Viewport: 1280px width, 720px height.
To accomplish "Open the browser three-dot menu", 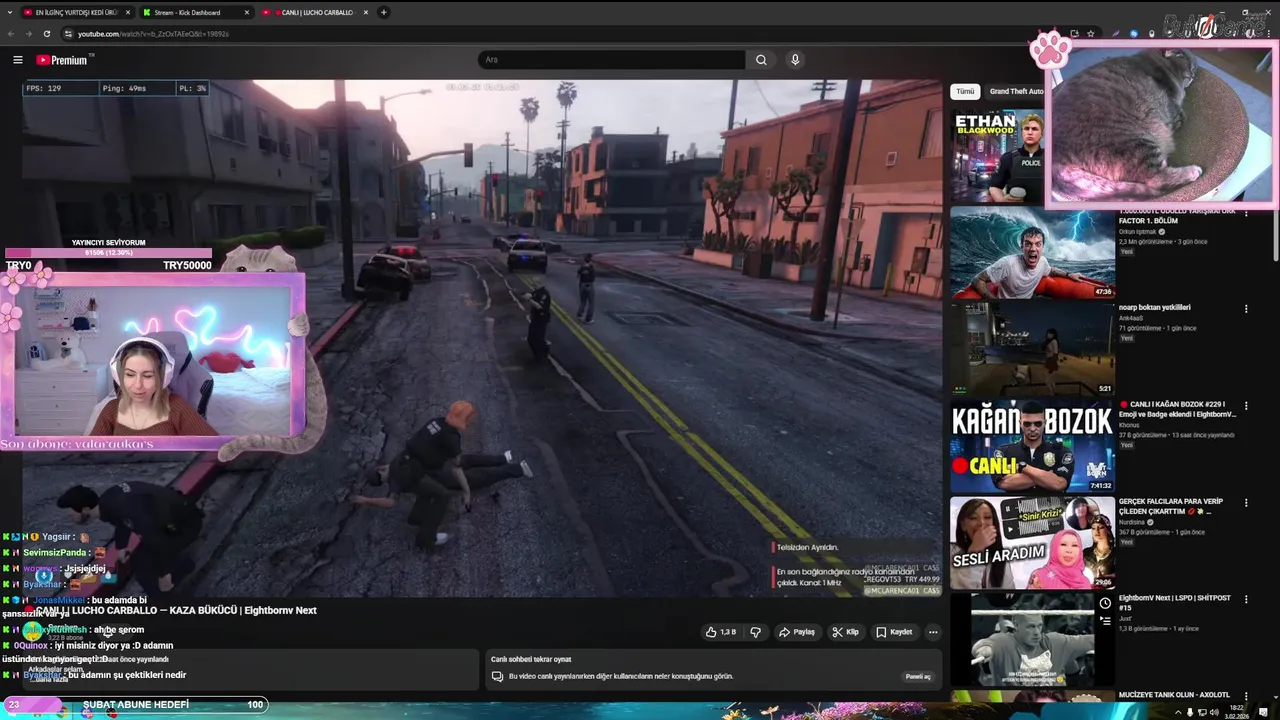I will [1270, 33].
